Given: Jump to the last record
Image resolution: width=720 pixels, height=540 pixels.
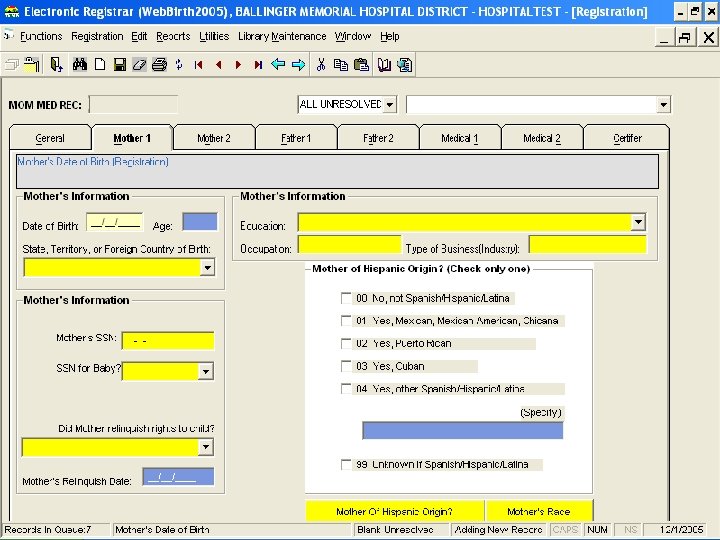Looking at the screenshot, I should click(258, 65).
